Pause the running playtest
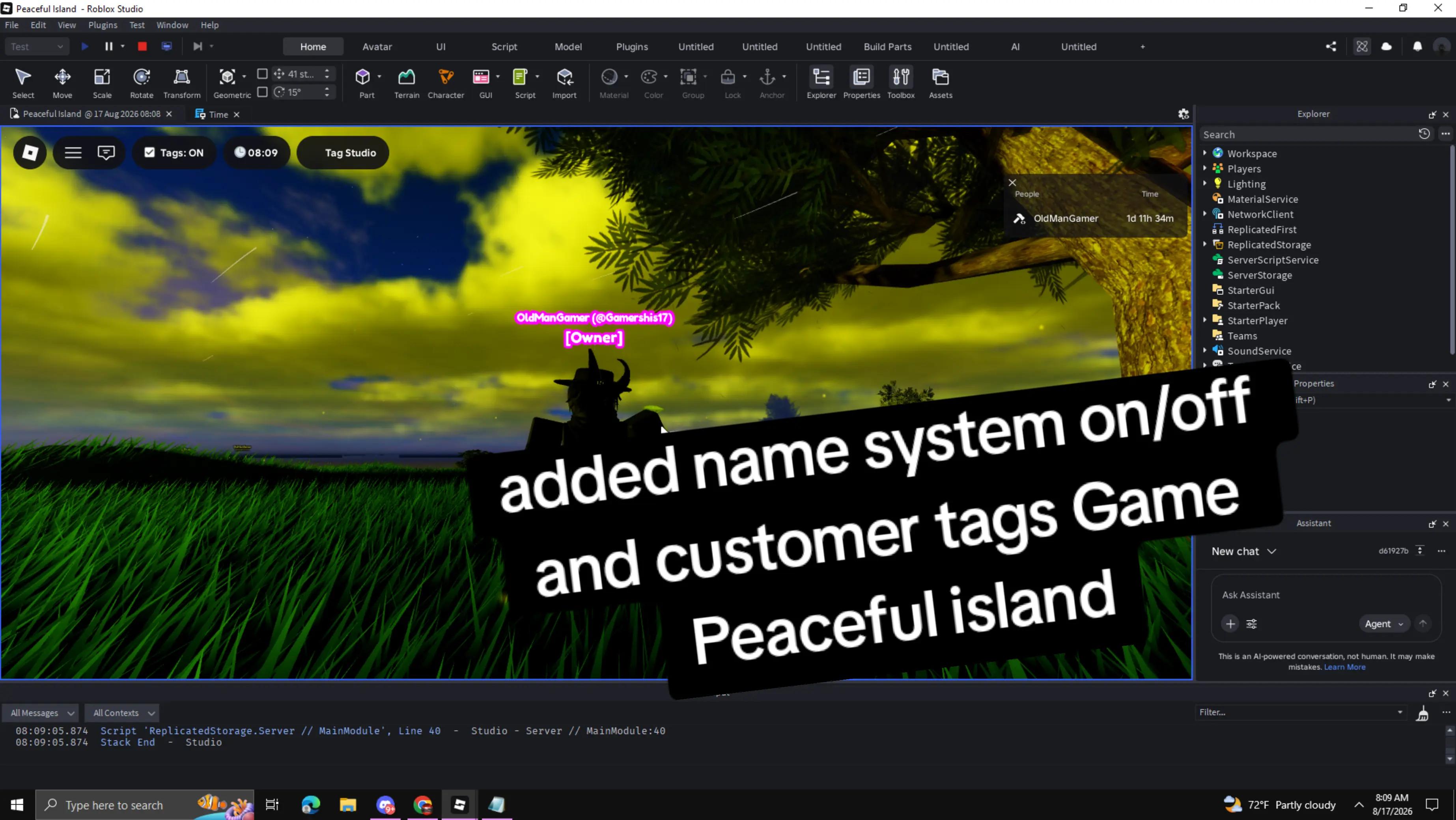Screen dimensions: 1456x820 [x=108, y=47]
